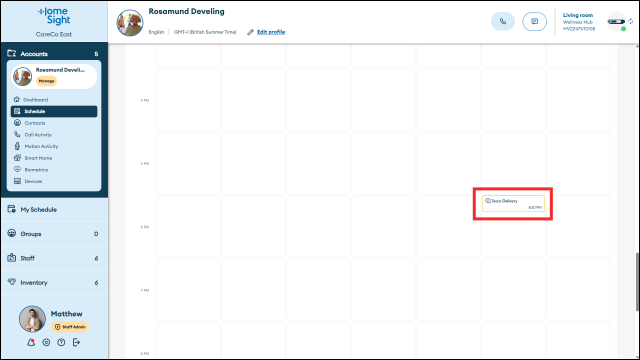Select Rosamund Develing account card
Viewport: 640px width, 360px height.
coord(54,76)
